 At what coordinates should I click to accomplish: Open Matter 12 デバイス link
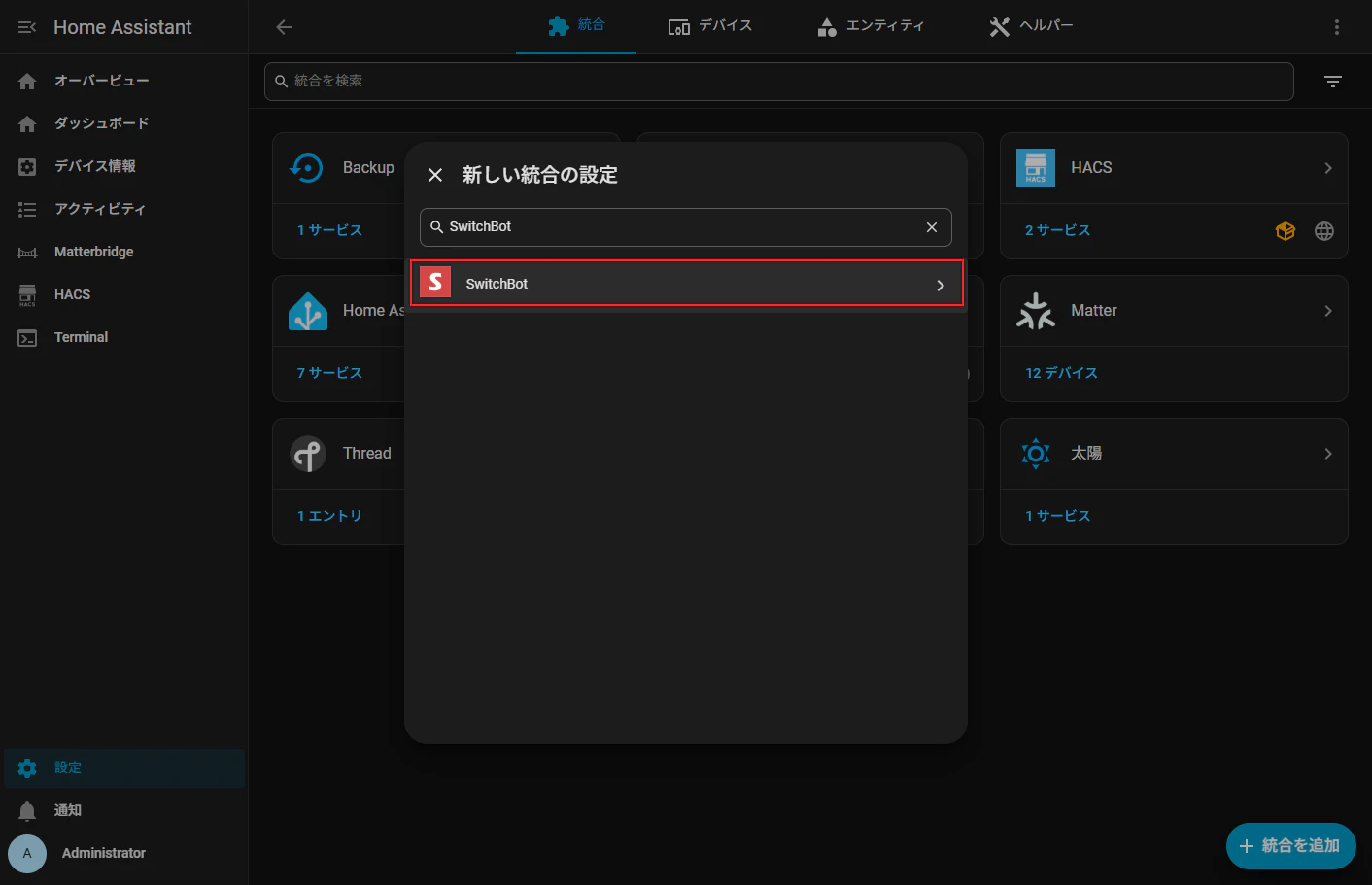(x=1061, y=373)
